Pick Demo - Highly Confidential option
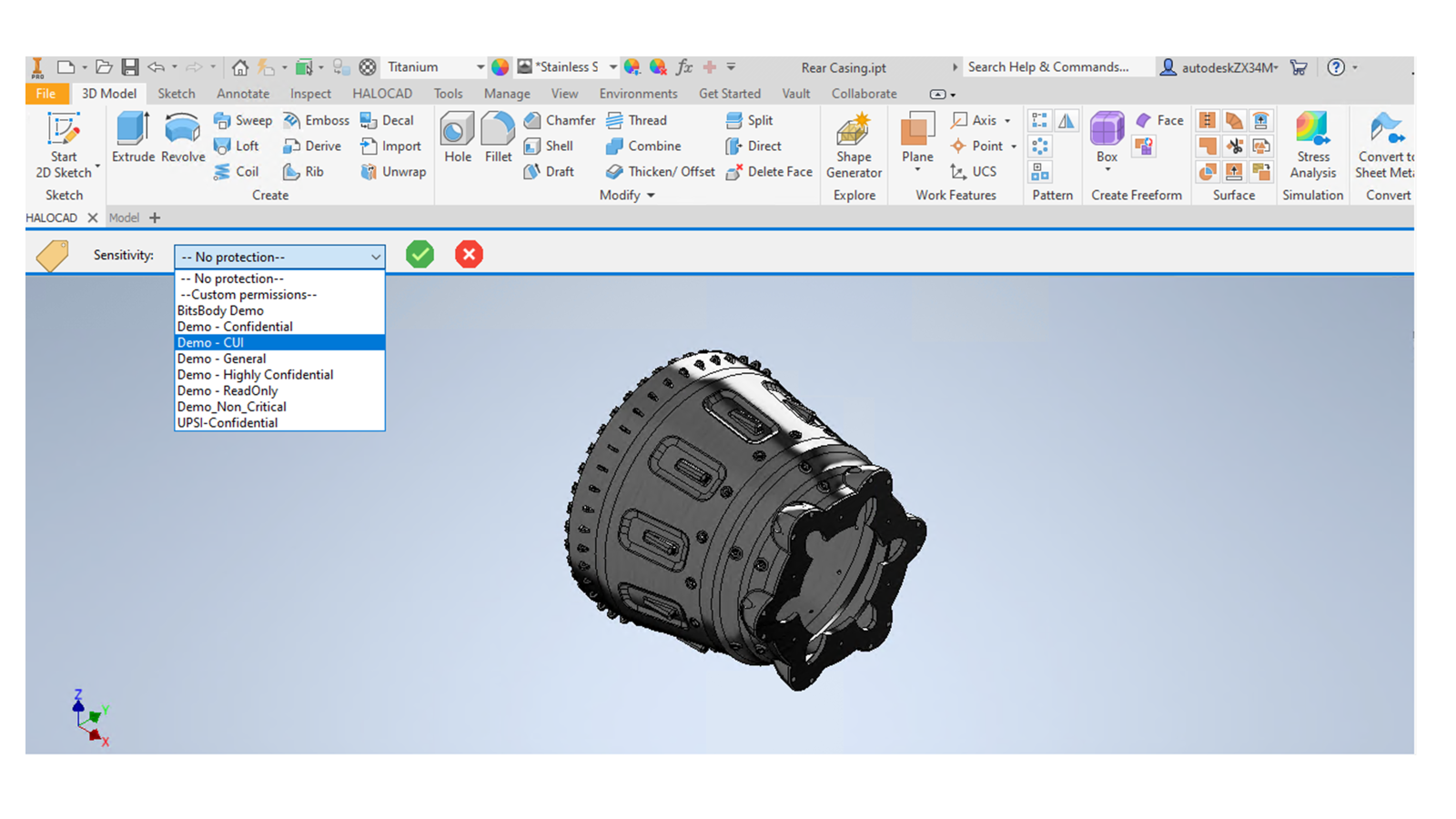The image size is (1456, 819). pos(279,375)
